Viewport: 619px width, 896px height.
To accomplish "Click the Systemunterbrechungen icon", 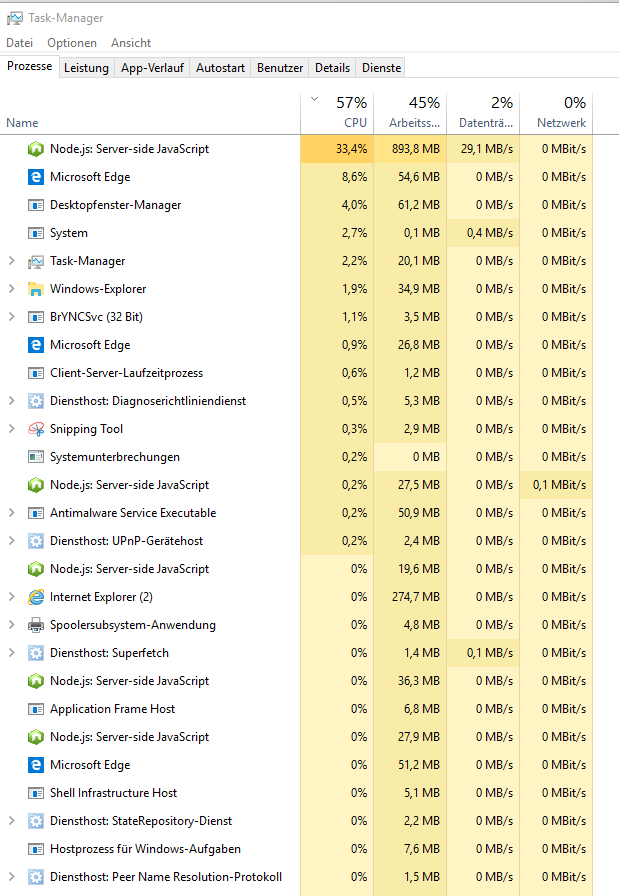I will (35, 457).
